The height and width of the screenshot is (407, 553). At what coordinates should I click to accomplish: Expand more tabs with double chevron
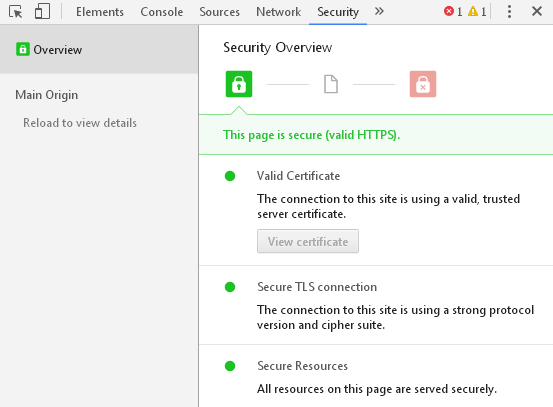point(379,12)
